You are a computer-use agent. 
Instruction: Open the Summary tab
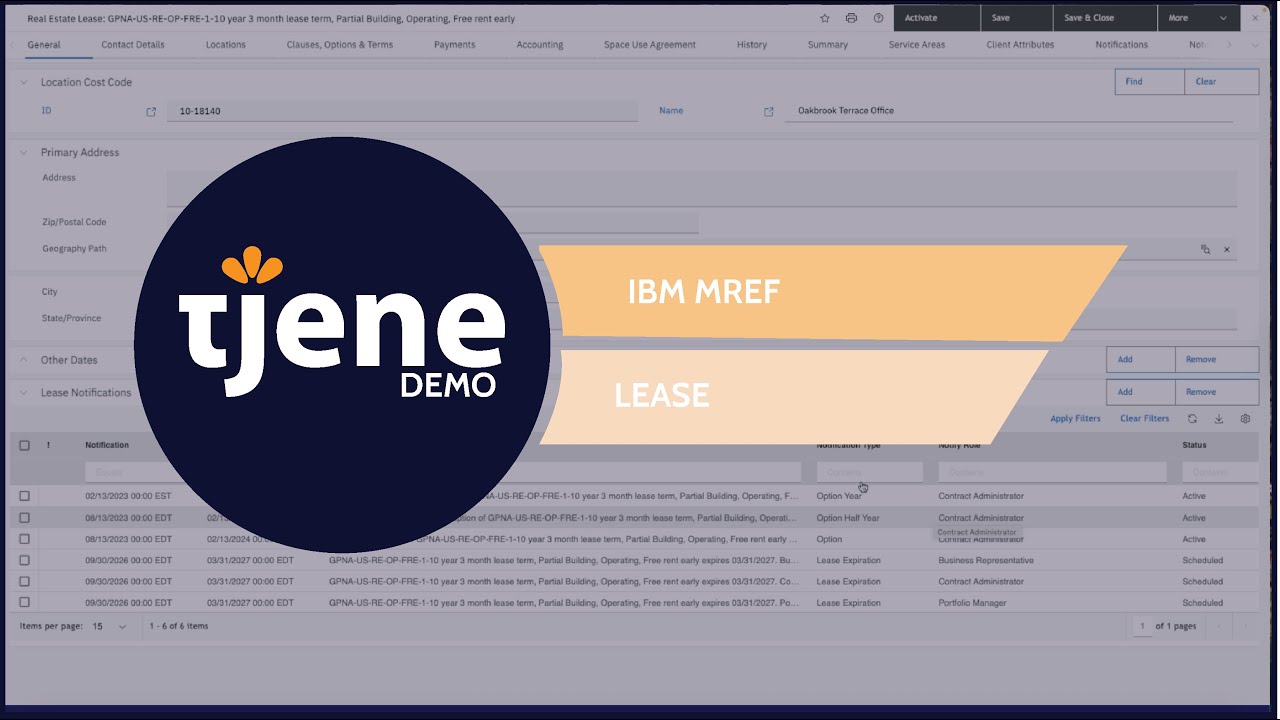(828, 45)
